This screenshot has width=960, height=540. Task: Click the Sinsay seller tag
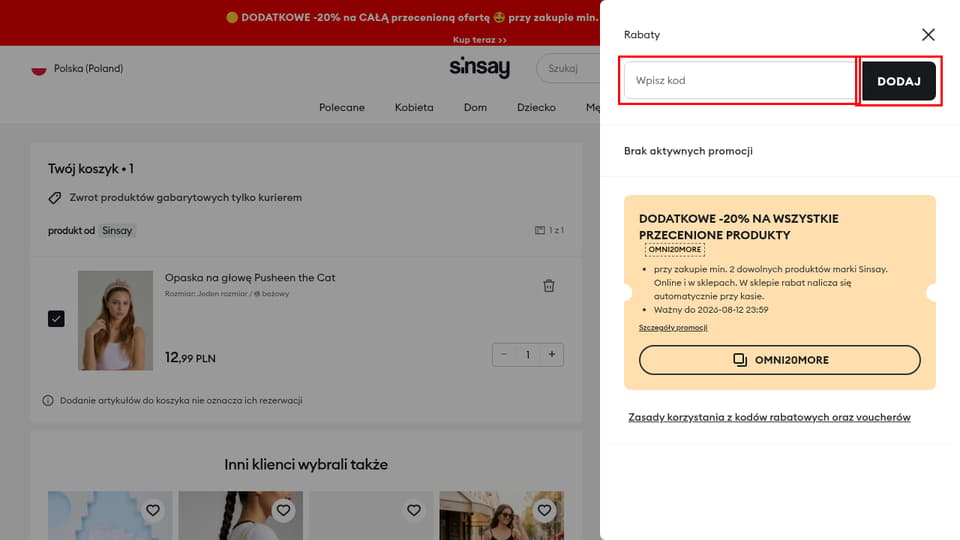pos(117,231)
